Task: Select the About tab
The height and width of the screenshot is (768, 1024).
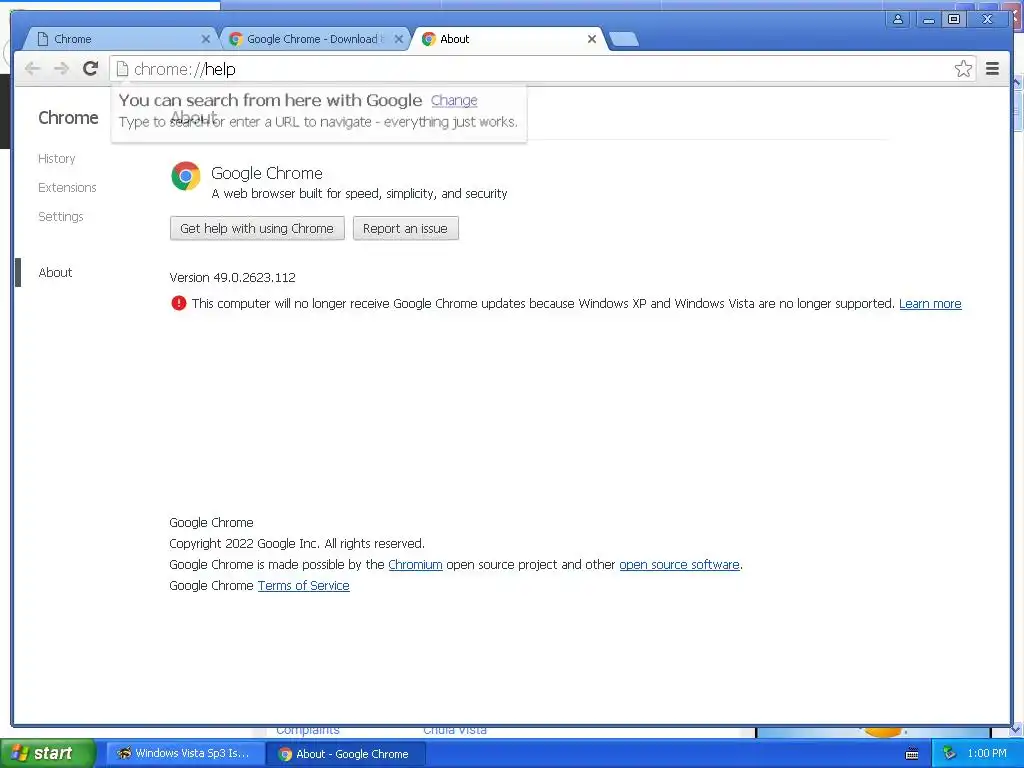Action: [507, 39]
